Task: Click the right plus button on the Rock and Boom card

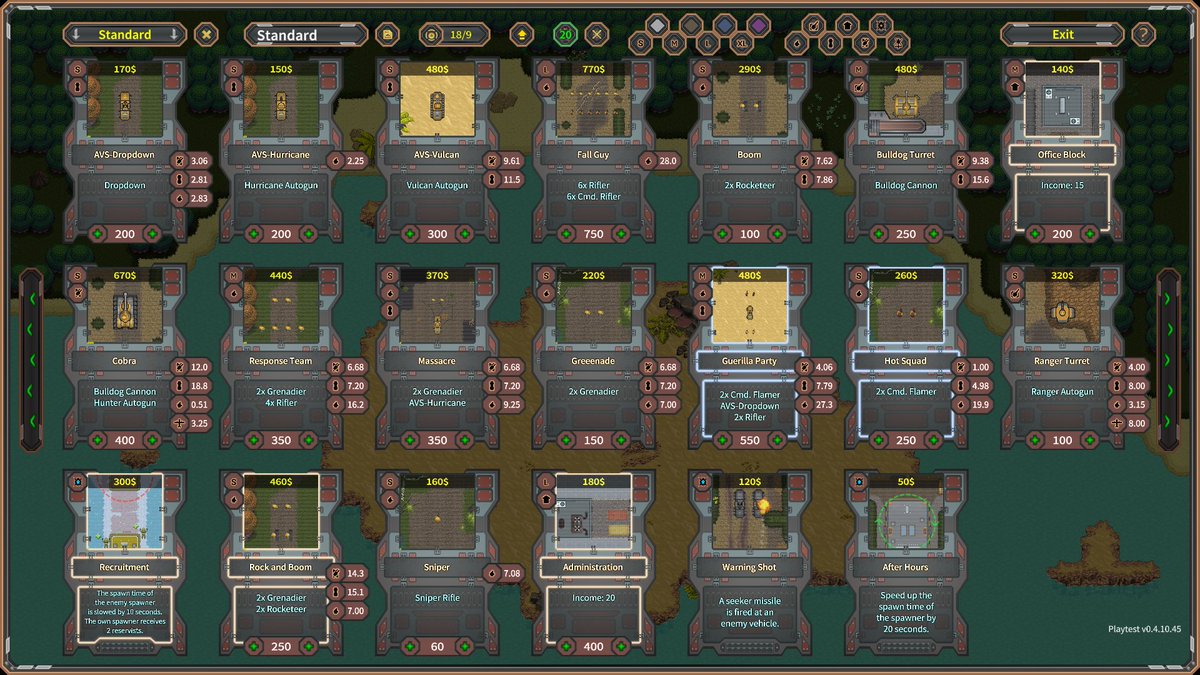Action: tap(308, 646)
